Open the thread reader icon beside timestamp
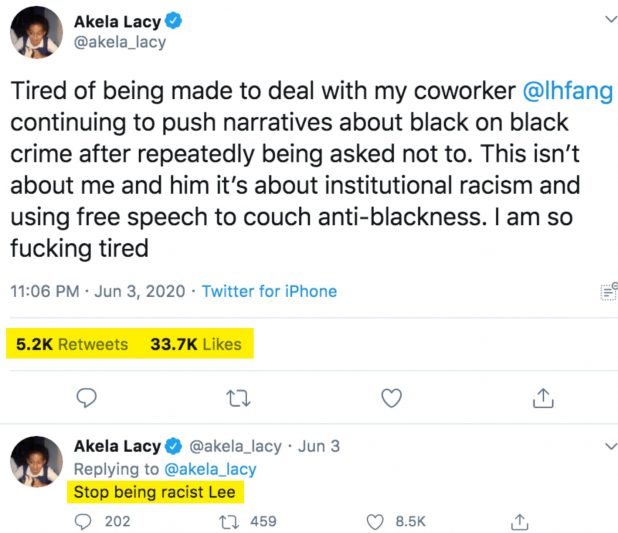This screenshot has width=618, height=533. (606, 291)
